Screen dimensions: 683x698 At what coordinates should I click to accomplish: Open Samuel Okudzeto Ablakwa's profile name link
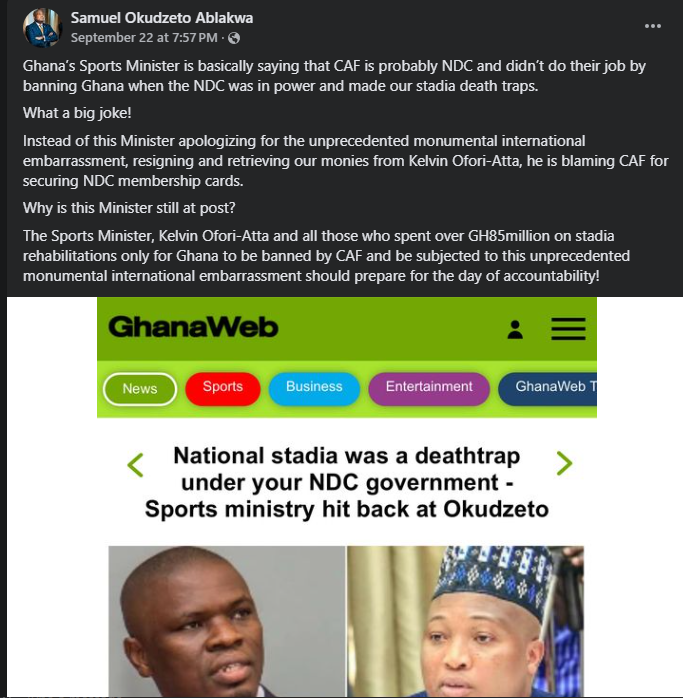162,18
